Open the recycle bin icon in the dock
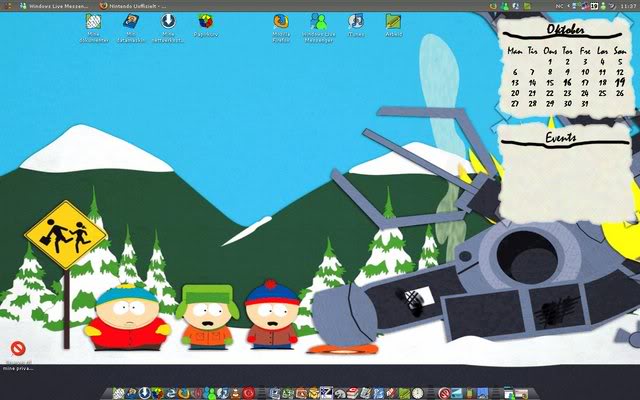640x400 pixels. tap(158, 393)
